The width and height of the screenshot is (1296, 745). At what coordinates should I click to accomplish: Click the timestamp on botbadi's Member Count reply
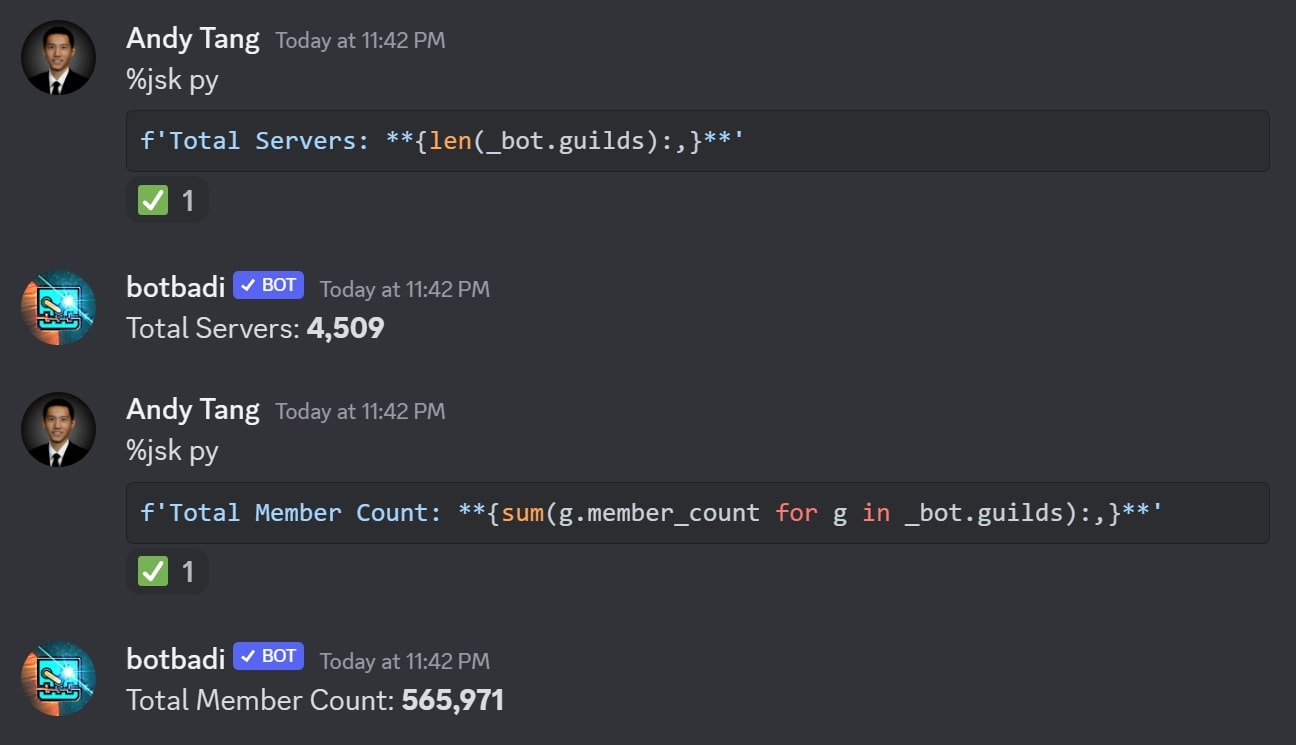coord(404,661)
